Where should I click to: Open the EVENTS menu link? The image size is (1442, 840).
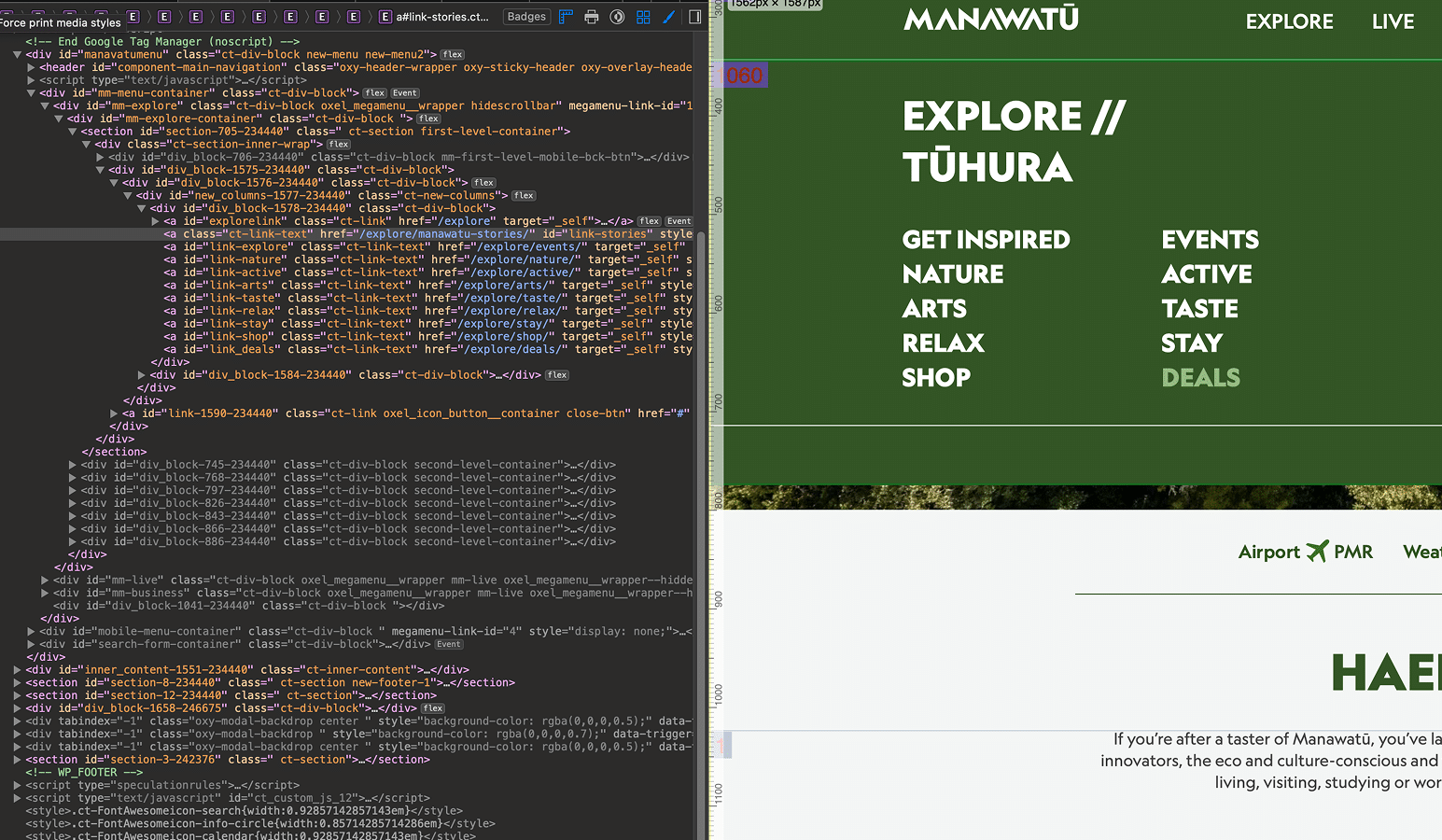tap(1210, 240)
